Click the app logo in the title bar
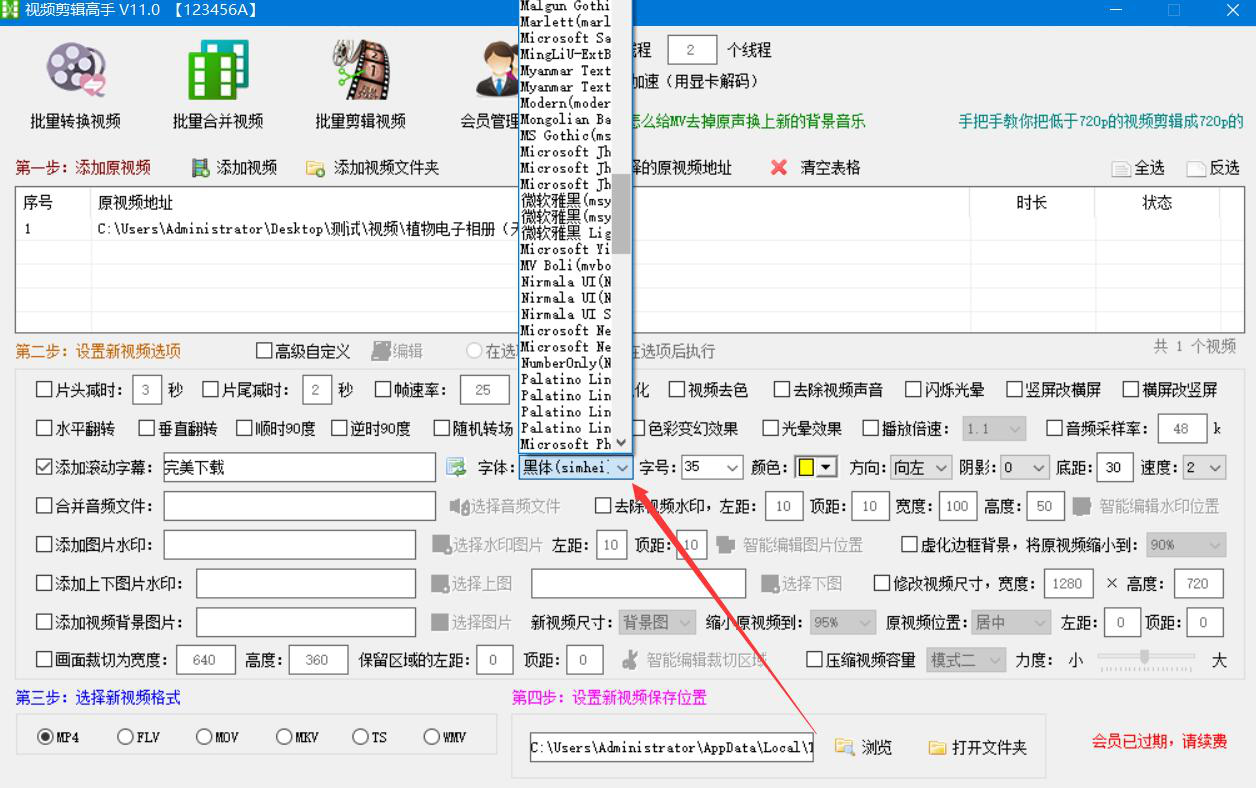 (x=12, y=10)
